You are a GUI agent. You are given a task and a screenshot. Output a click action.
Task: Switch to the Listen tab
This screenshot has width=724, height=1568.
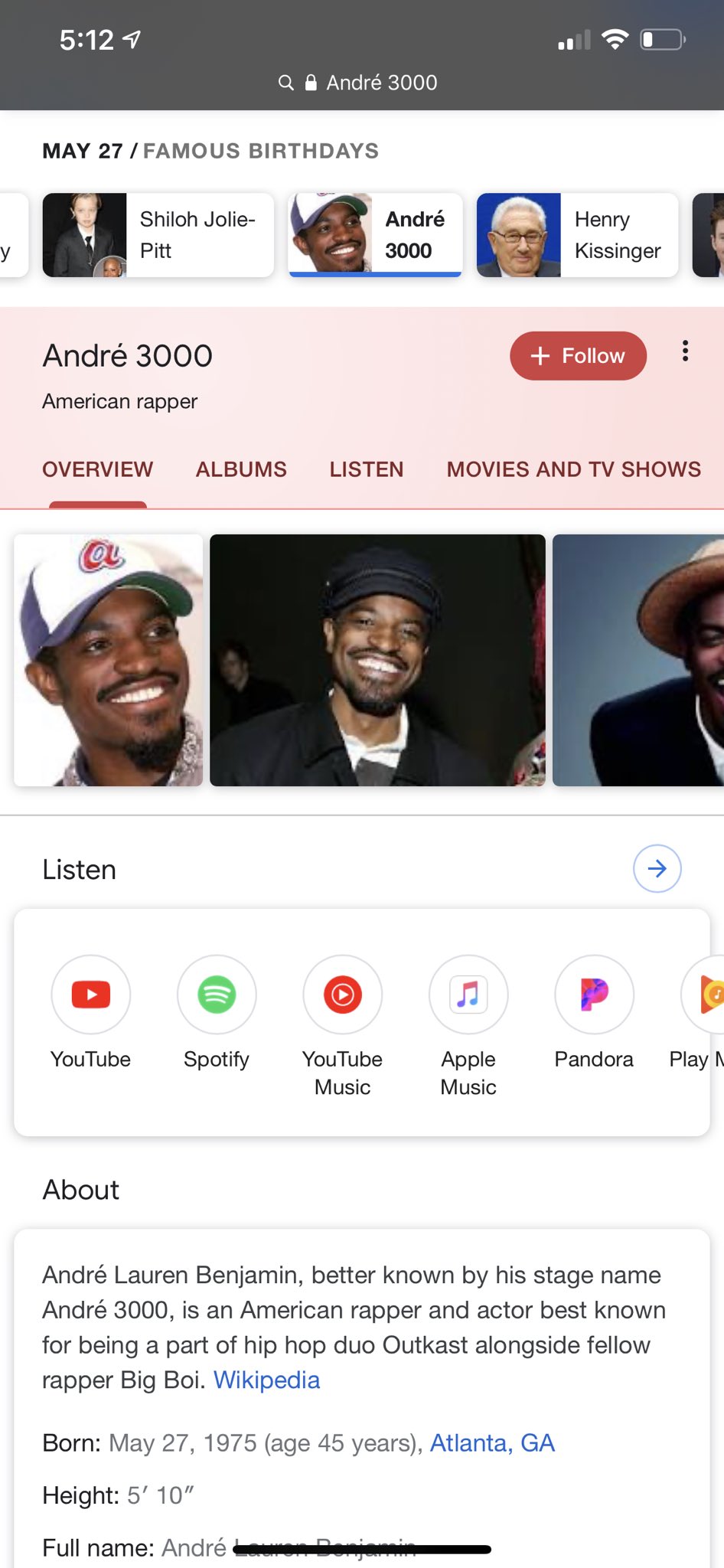367,469
